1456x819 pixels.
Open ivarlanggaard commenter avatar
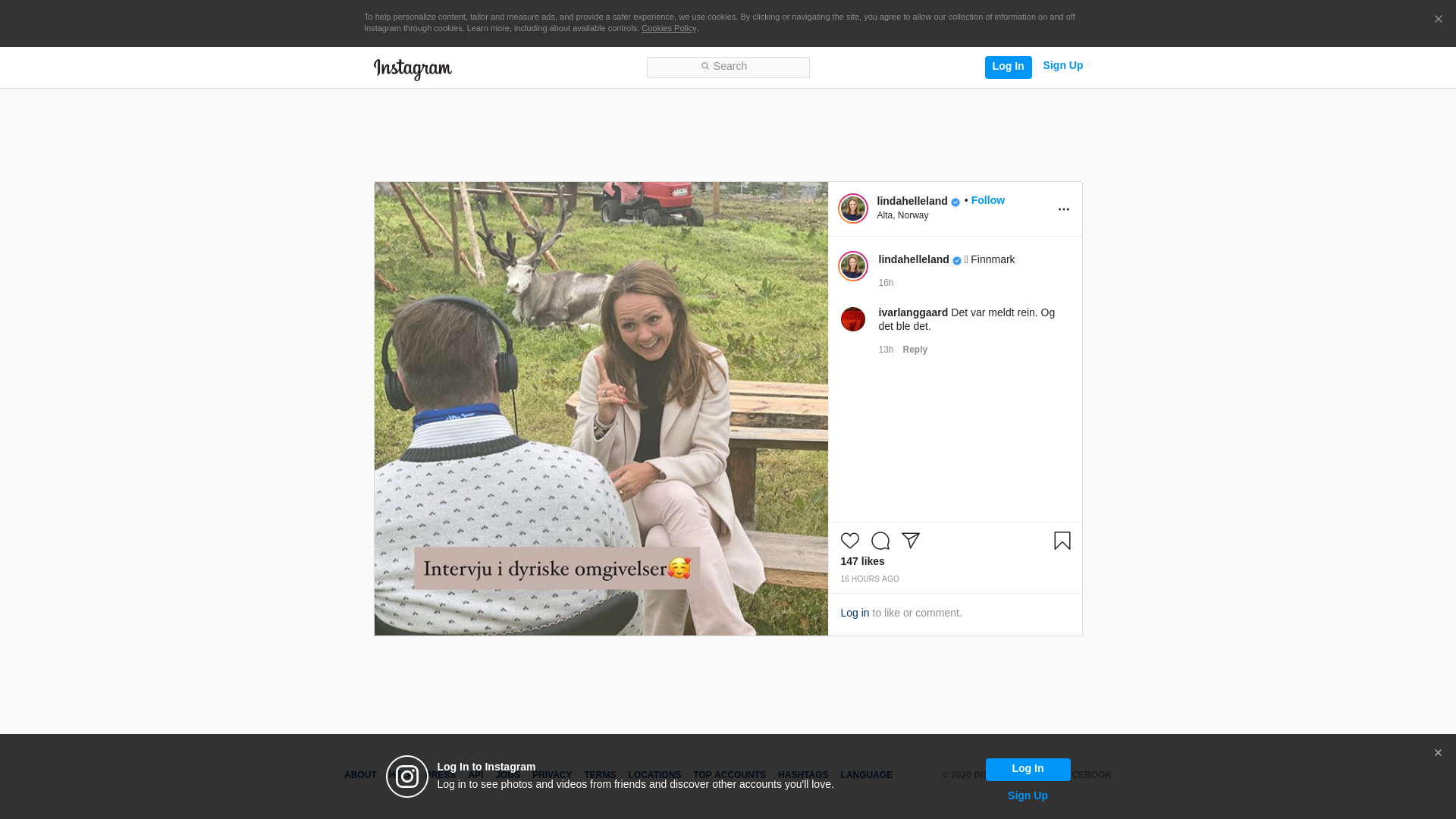[x=852, y=319]
